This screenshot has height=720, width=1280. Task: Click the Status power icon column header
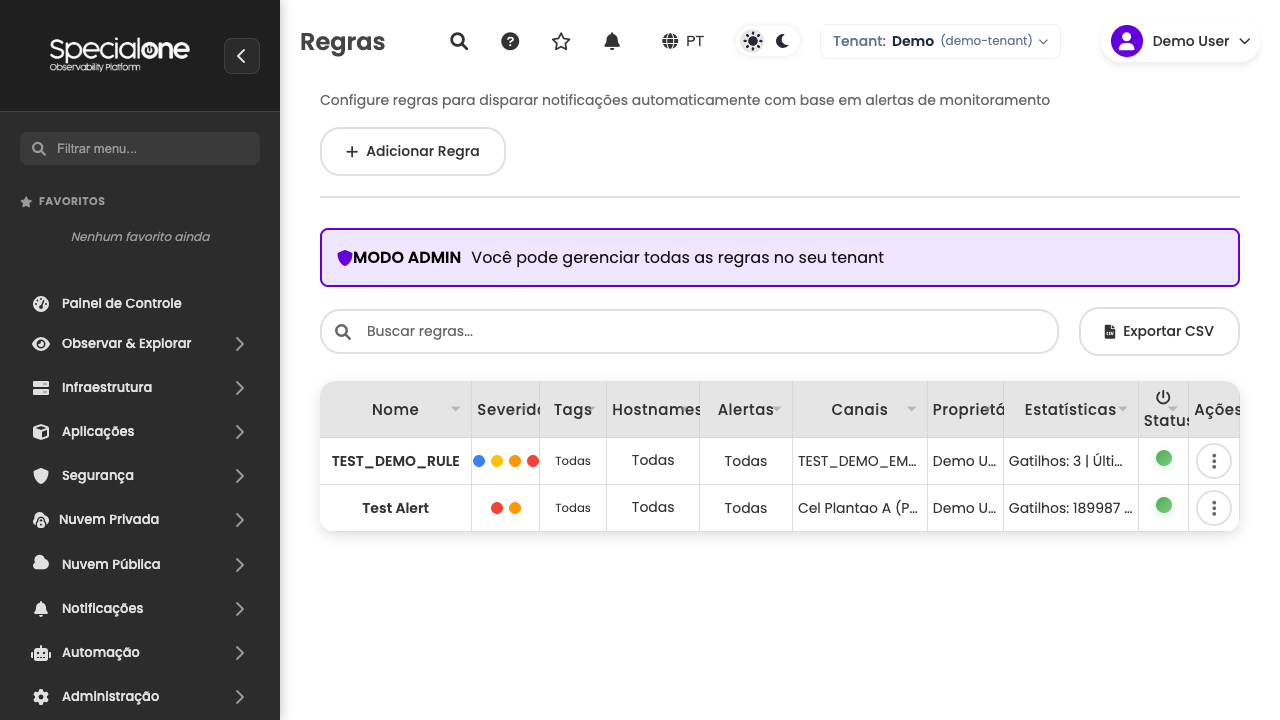(x=1163, y=397)
